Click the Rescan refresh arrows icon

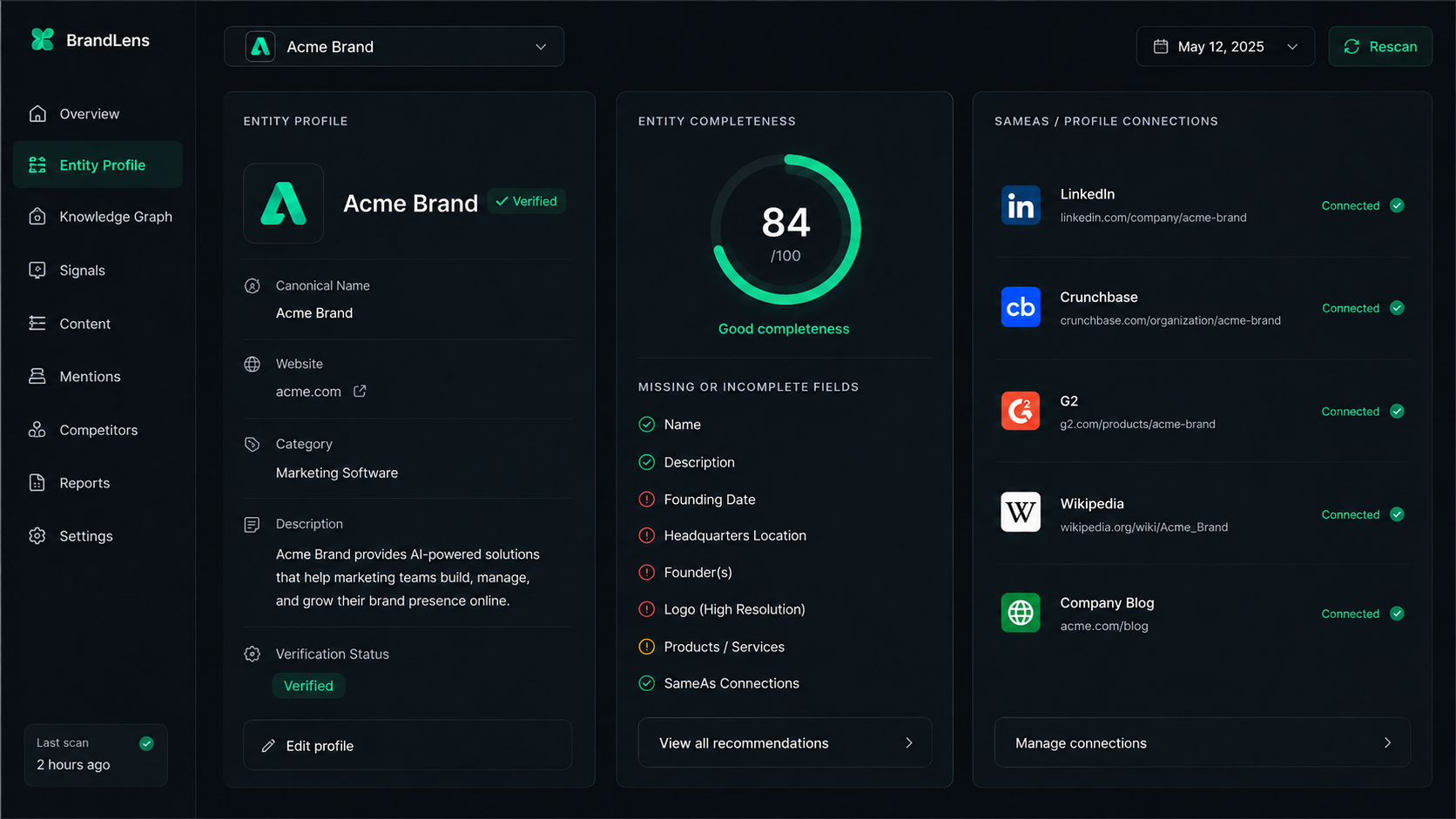[x=1352, y=46]
